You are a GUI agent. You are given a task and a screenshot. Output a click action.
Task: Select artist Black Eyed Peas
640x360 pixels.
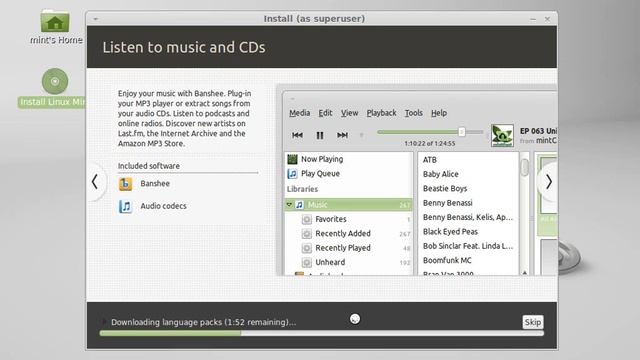tap(450, 231)
